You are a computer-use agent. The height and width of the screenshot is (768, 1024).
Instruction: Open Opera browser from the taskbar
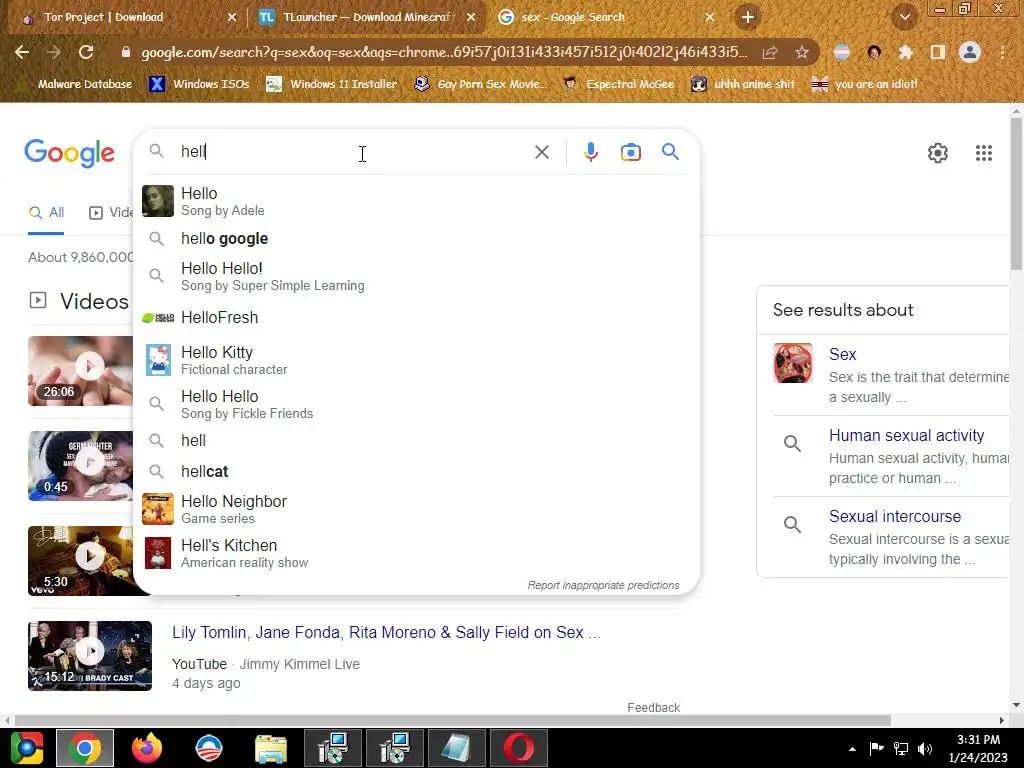pos(519,748)
